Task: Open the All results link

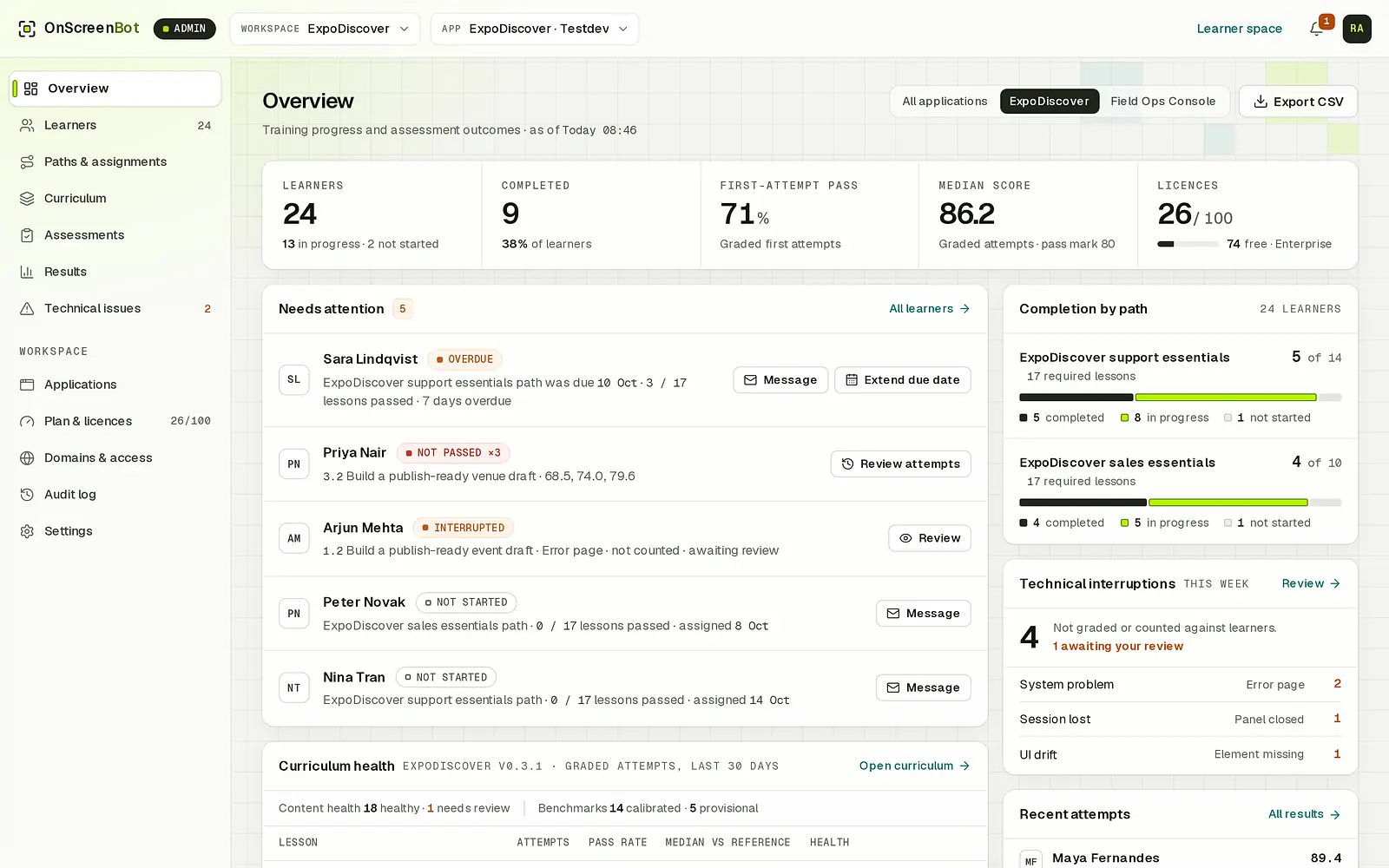Action: (1304, 814)
